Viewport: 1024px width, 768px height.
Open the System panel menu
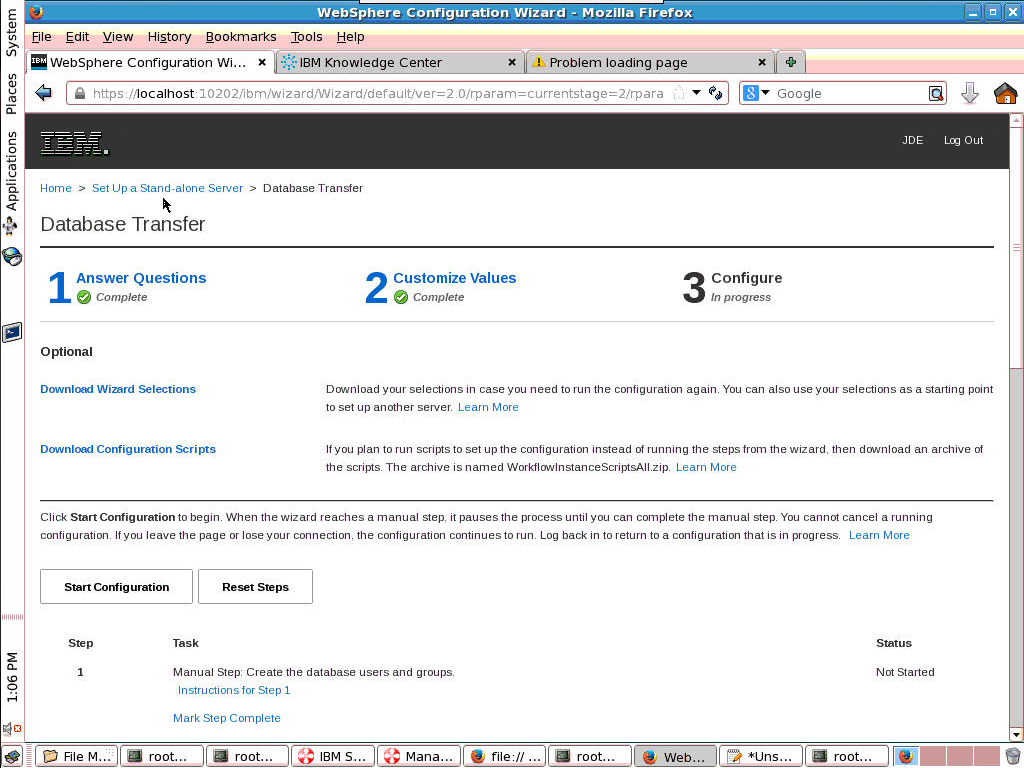(x=12, y=33)
